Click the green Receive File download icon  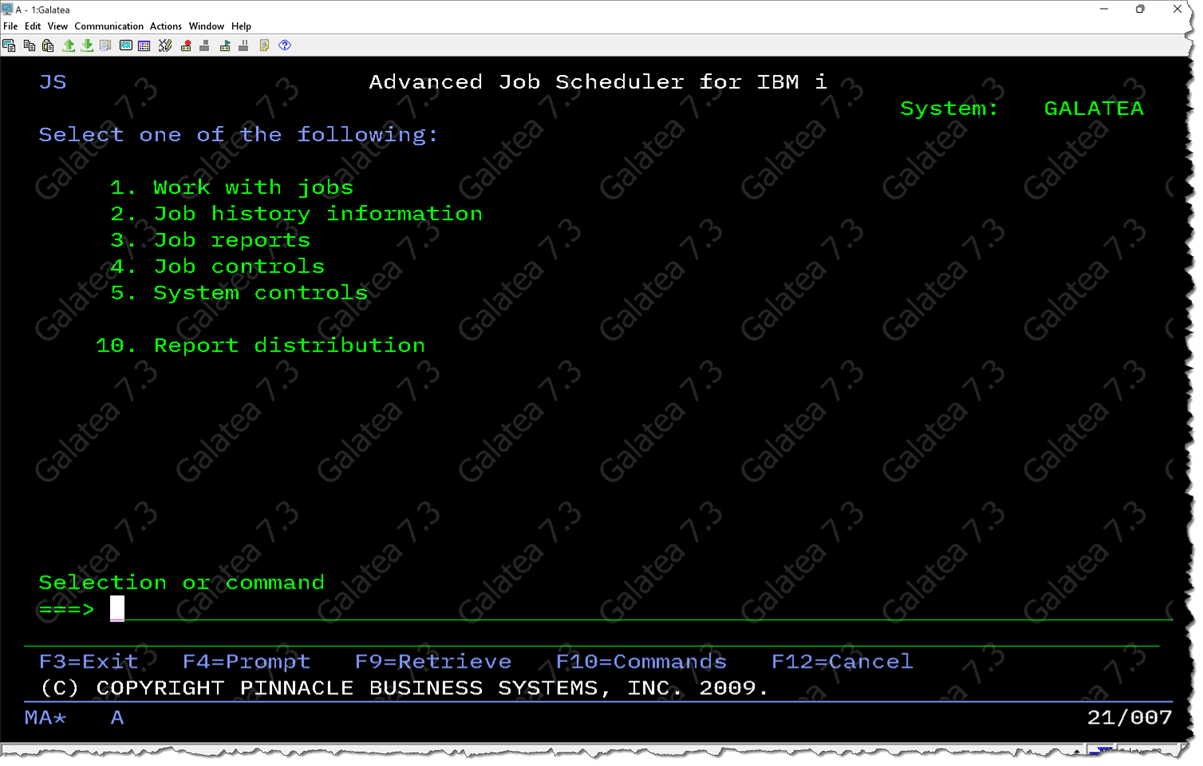pyautogui.click(x=87, y=45)
